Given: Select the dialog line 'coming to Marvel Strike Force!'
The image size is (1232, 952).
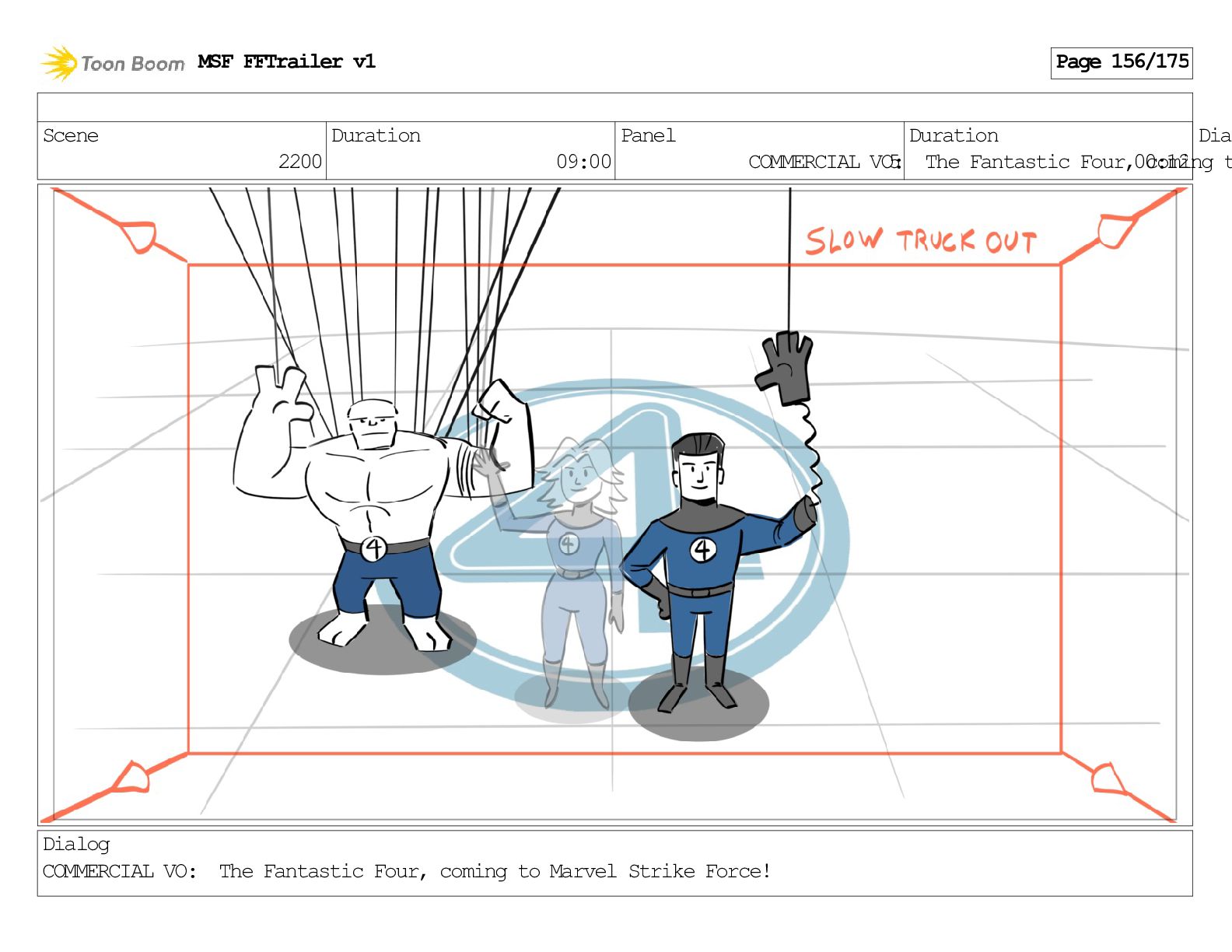Looking at the screenshot, I should (605, 871).
